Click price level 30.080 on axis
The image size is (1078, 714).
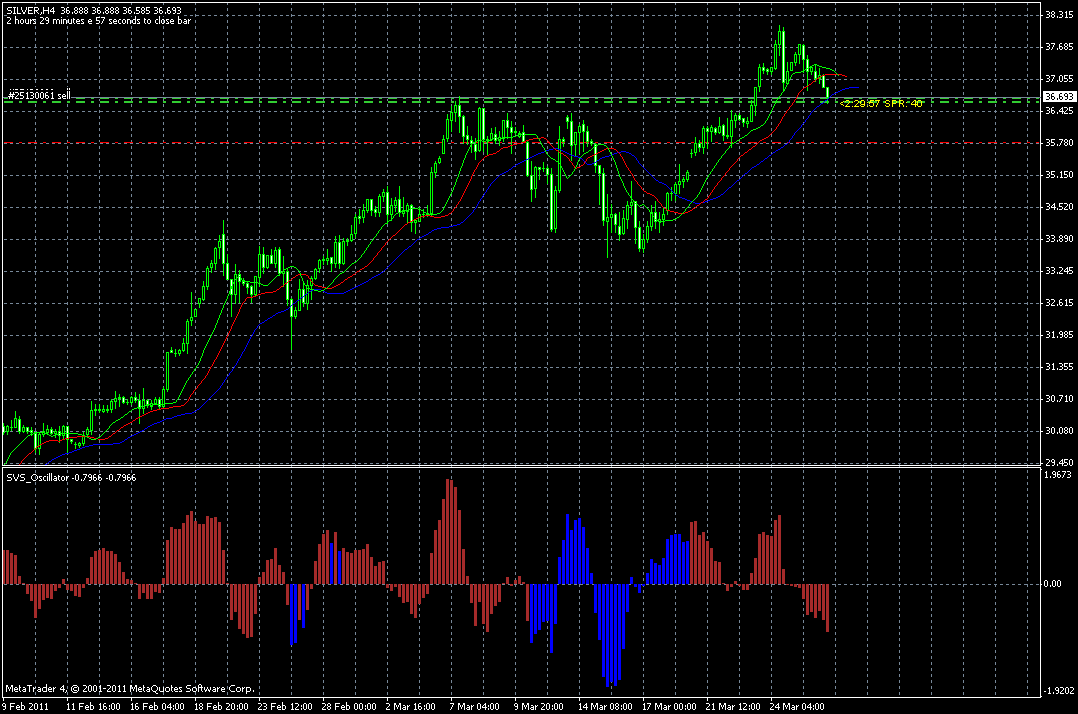coord(1059,431)
